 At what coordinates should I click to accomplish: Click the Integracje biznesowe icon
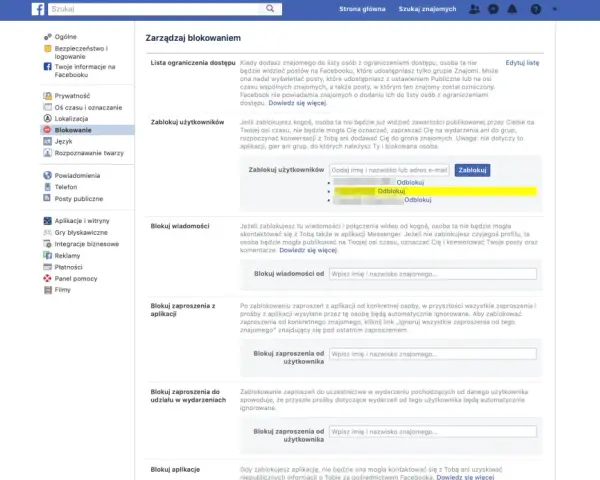[47, 244]
